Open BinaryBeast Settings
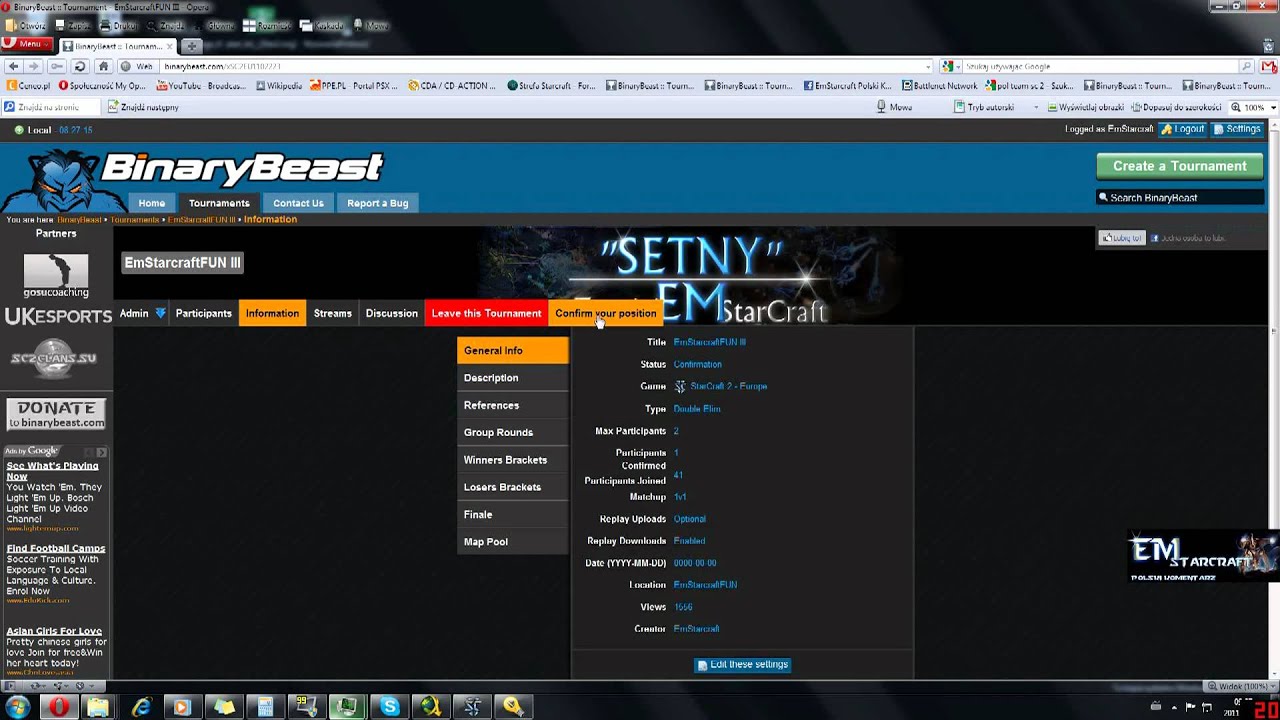This screenshot has width=1280, height=720. click(1238, 129)
